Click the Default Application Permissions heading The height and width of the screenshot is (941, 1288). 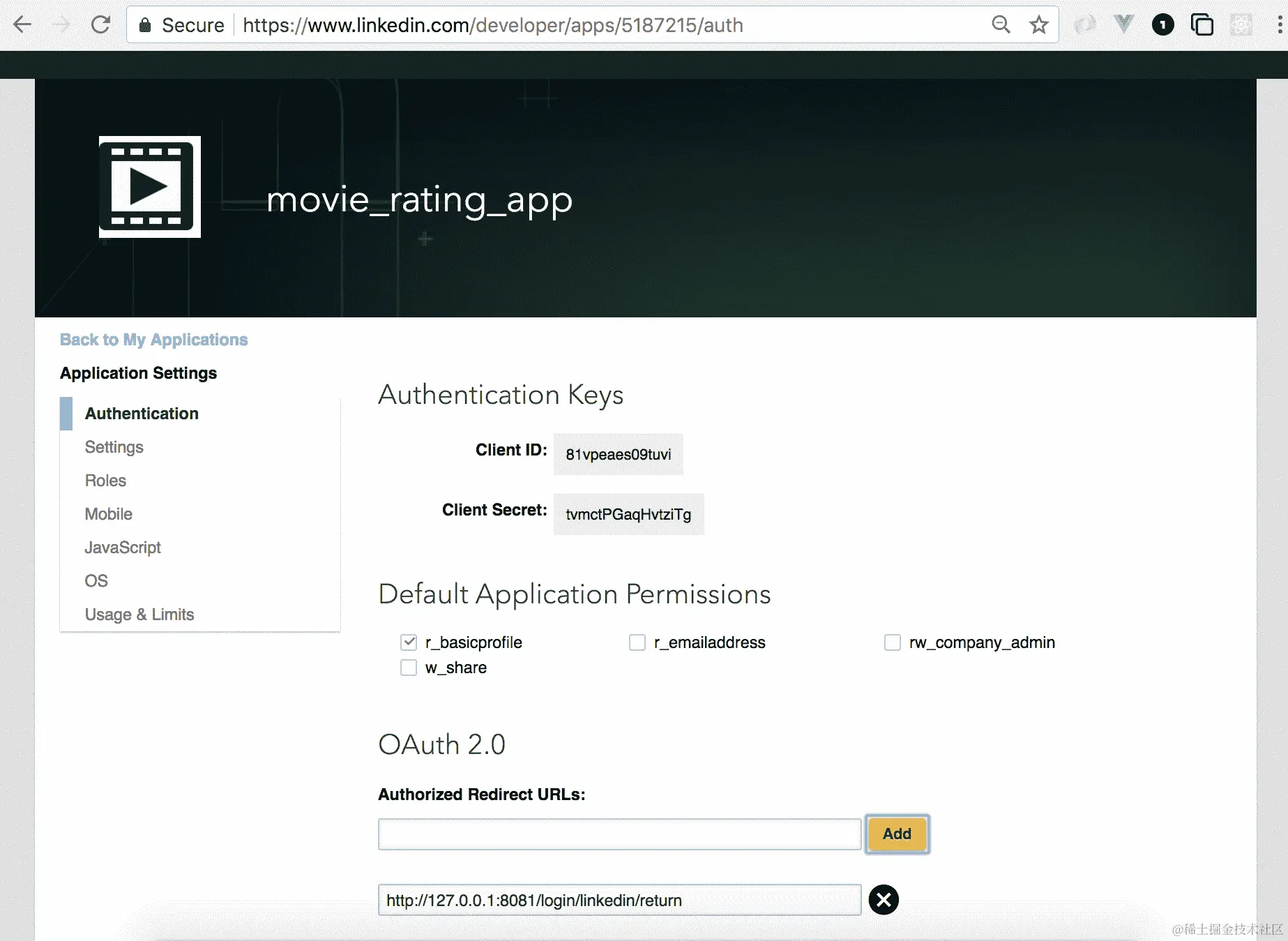point(575,594)
